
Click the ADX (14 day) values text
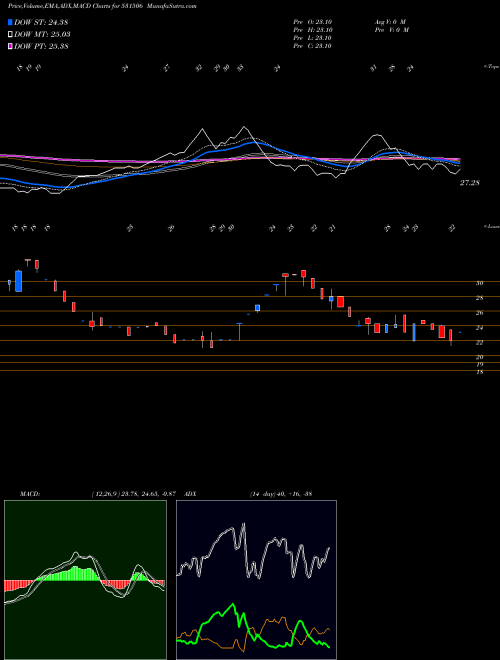[x=281, y=493]
